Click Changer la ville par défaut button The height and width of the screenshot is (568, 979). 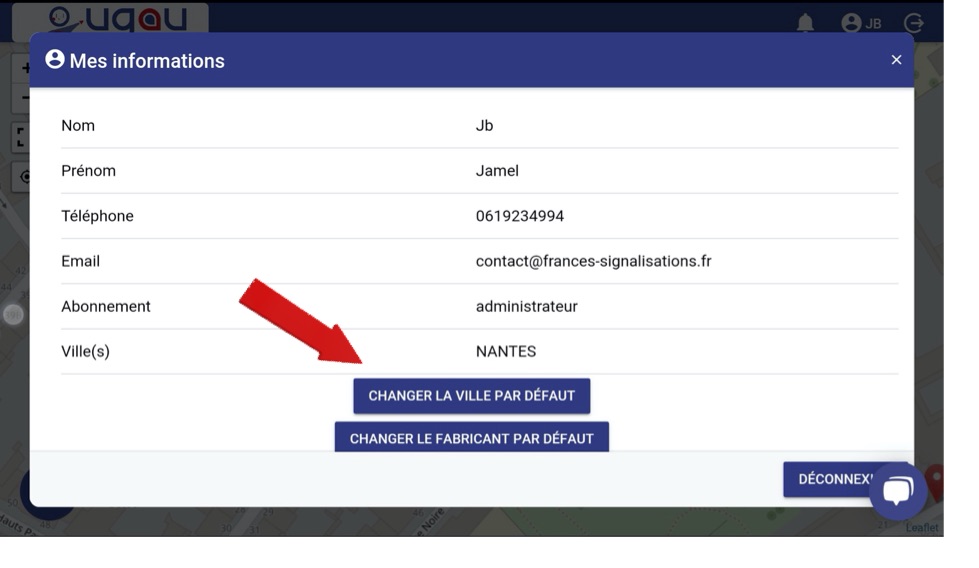point(471,396)
